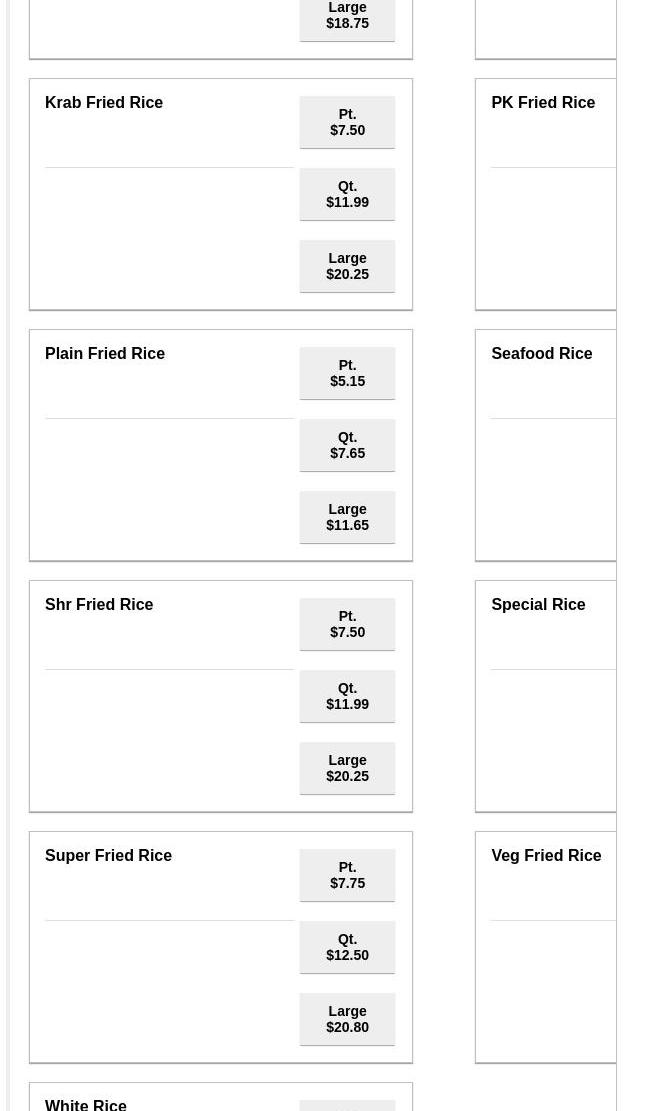
Task: Open the Shr Fried Rice item title
Action: [x=99, y=604]
